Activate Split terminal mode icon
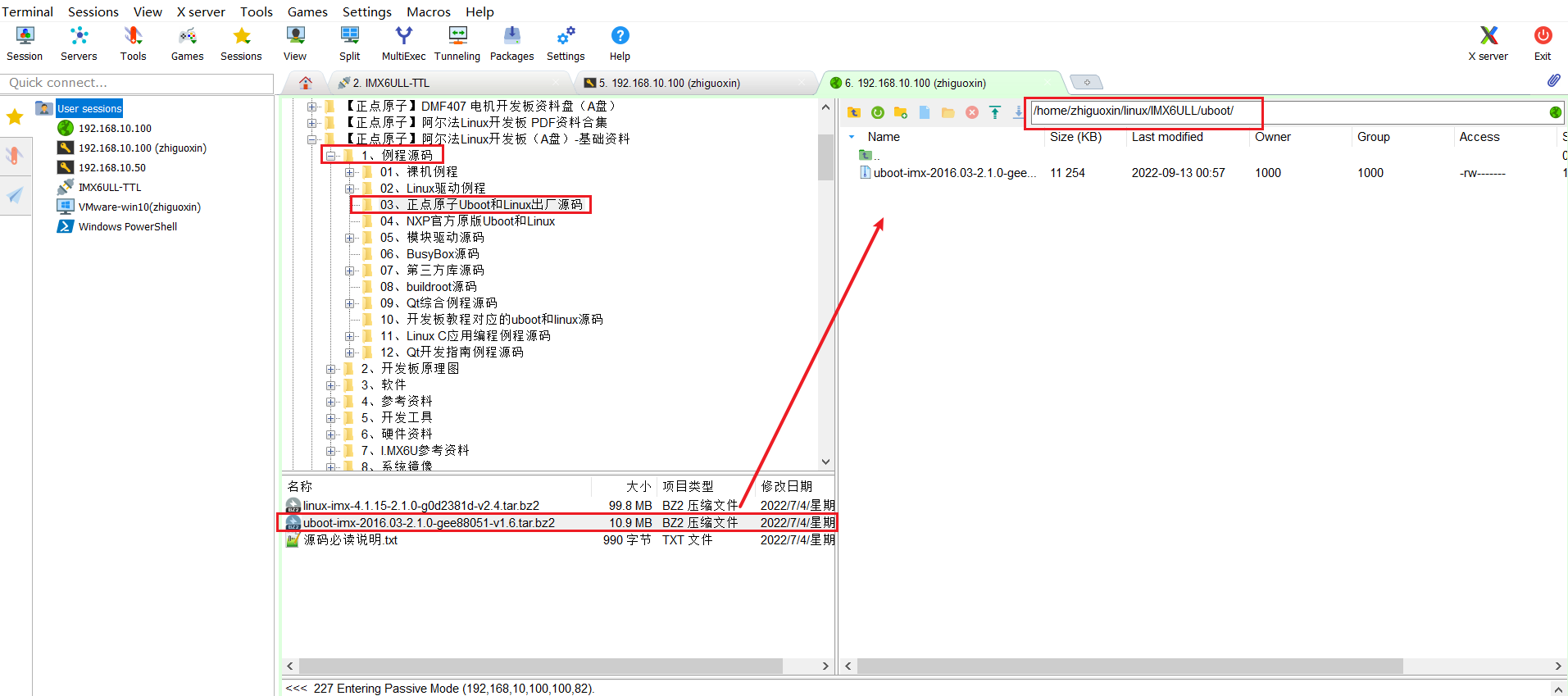Viewport: 1568px width, 696px height. click(350, 43)
